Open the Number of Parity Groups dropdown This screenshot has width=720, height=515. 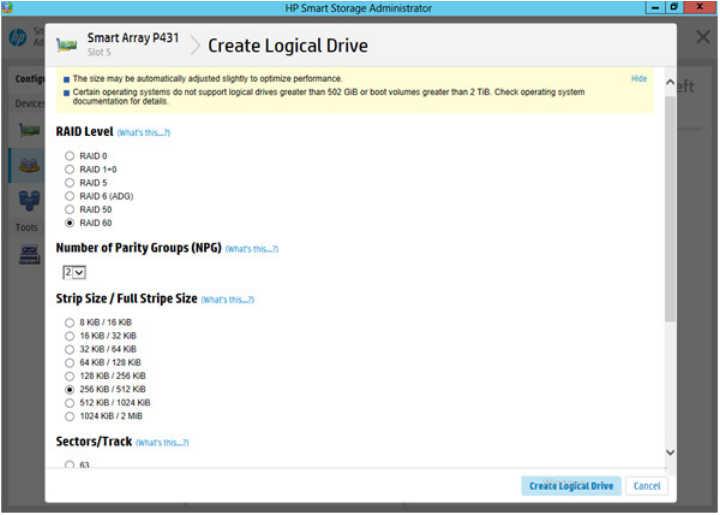click(x=74, y=272)
